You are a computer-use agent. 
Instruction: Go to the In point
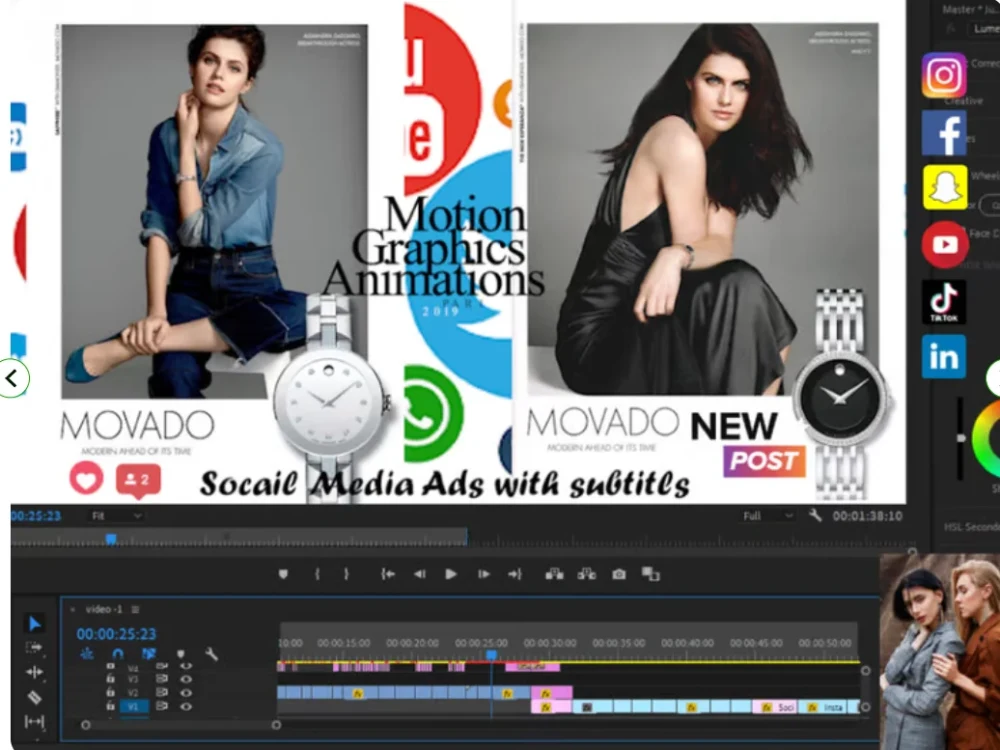click(x=388, y=574)
